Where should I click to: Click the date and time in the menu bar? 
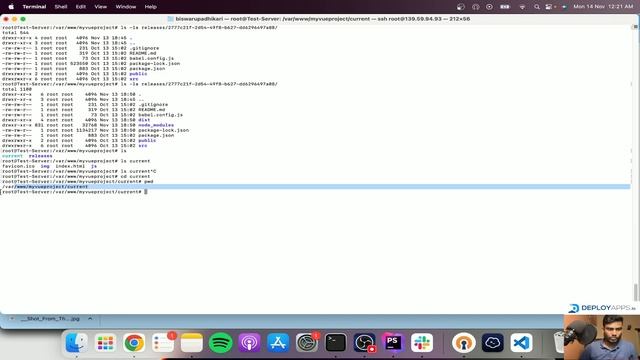[603, 7]
